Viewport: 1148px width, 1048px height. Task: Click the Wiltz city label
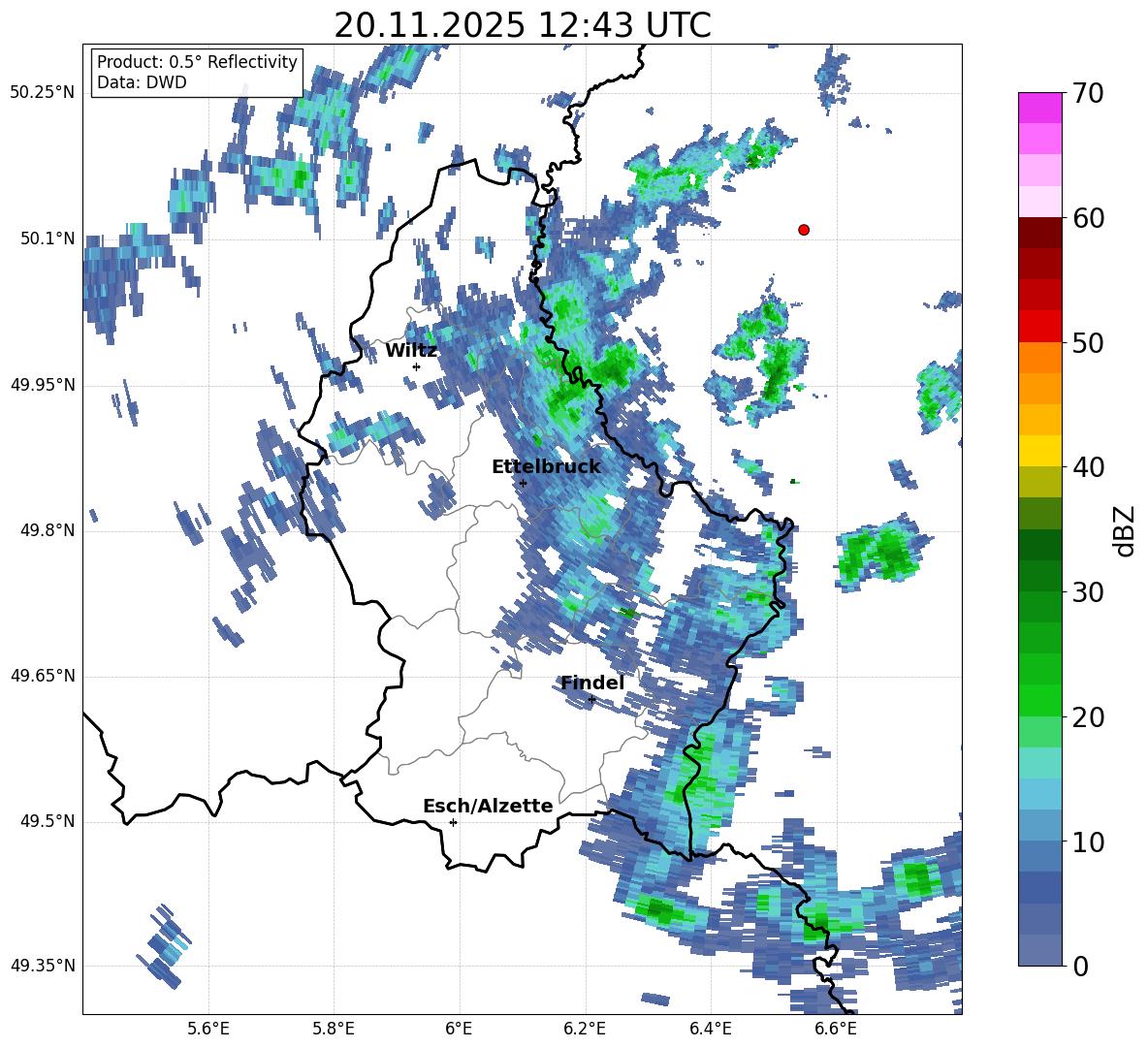[x=411, y=351]
